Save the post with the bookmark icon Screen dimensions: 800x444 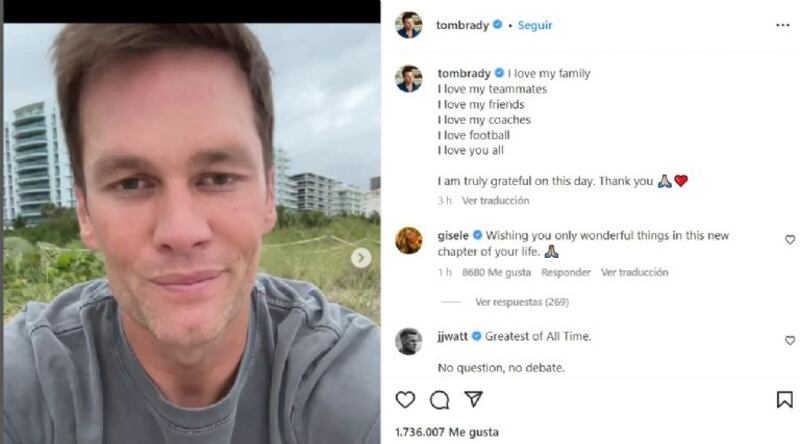pyautogui.click(x=784, y=400)
